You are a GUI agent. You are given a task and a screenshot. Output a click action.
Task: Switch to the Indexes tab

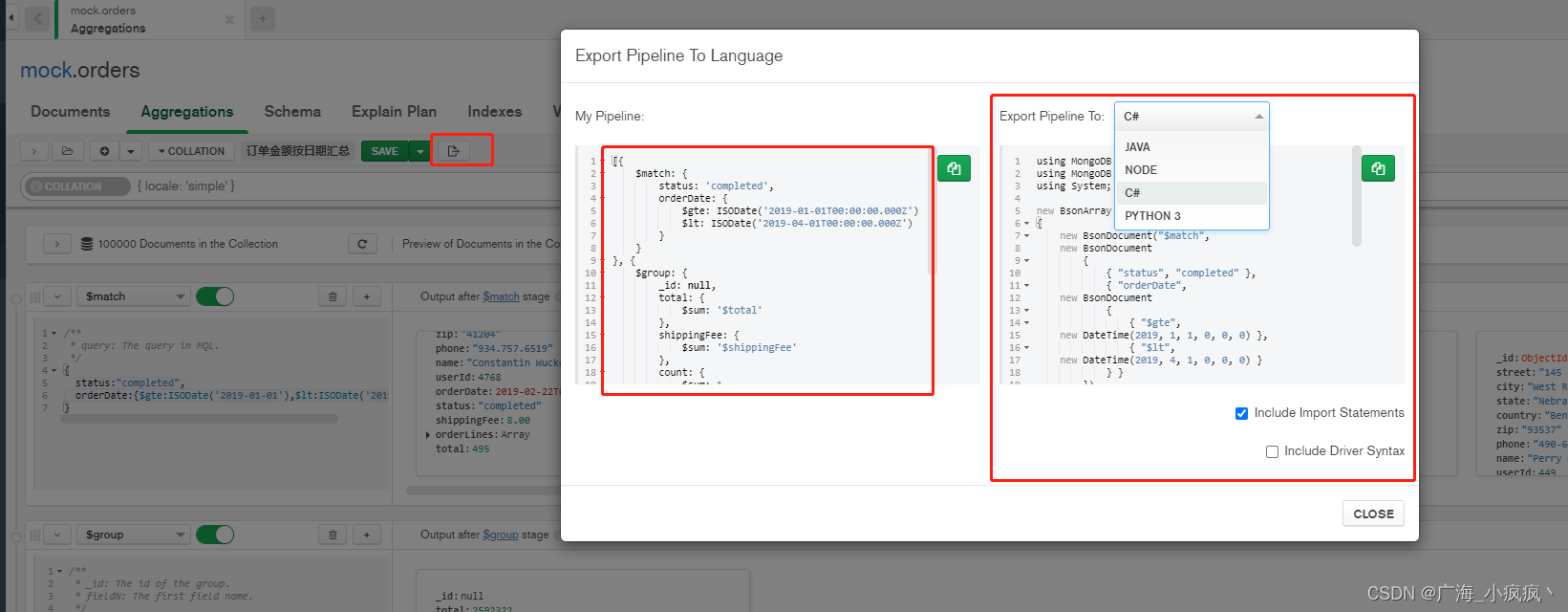coord(495,112)
